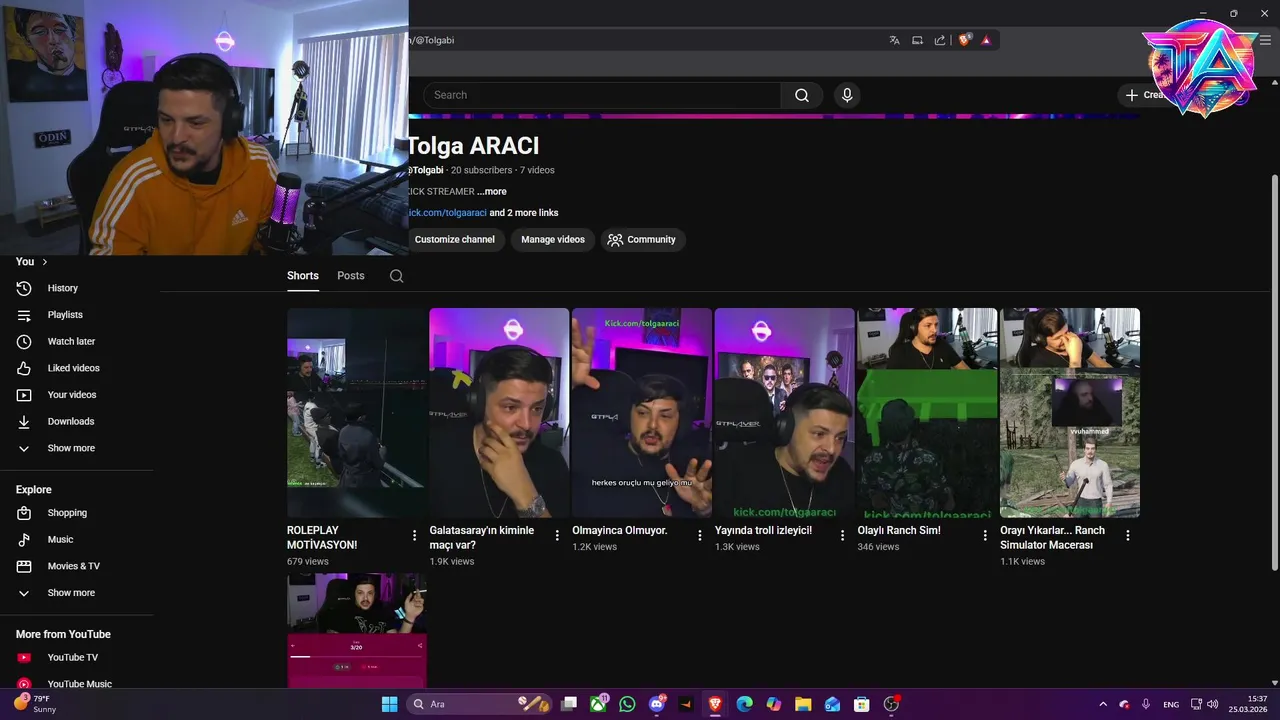
Task: Click Customize channel button
Action: [455, 240]
